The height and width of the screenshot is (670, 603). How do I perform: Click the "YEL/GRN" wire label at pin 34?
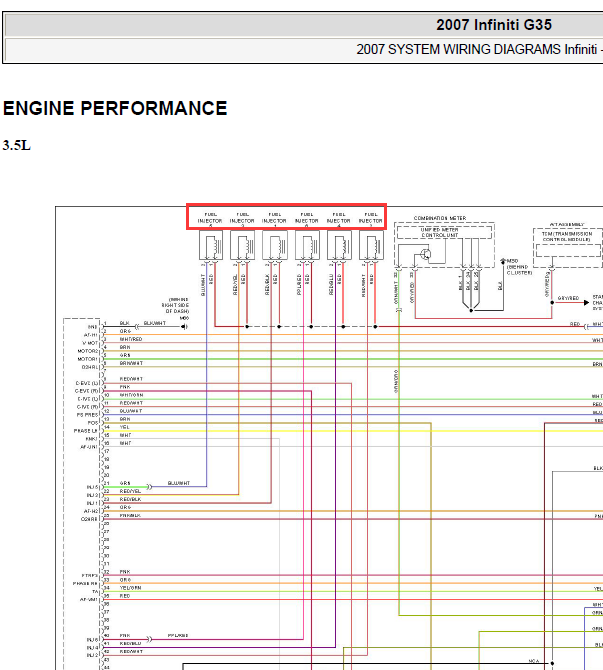(130, 588)
